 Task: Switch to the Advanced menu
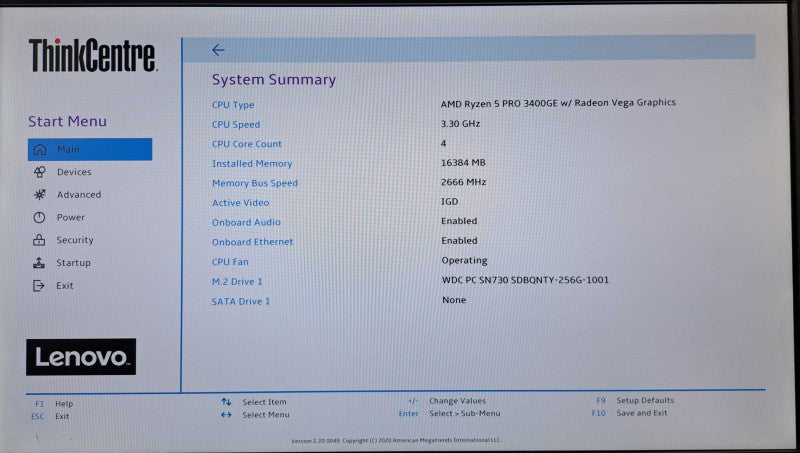tap(79, 194)
